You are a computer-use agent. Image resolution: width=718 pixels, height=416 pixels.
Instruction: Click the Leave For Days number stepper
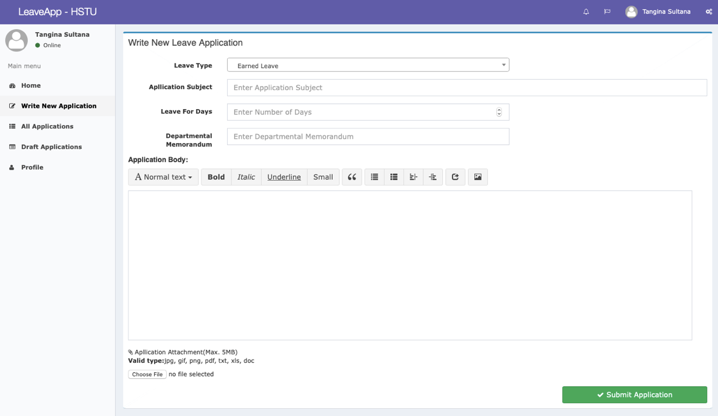coord(499,112)
